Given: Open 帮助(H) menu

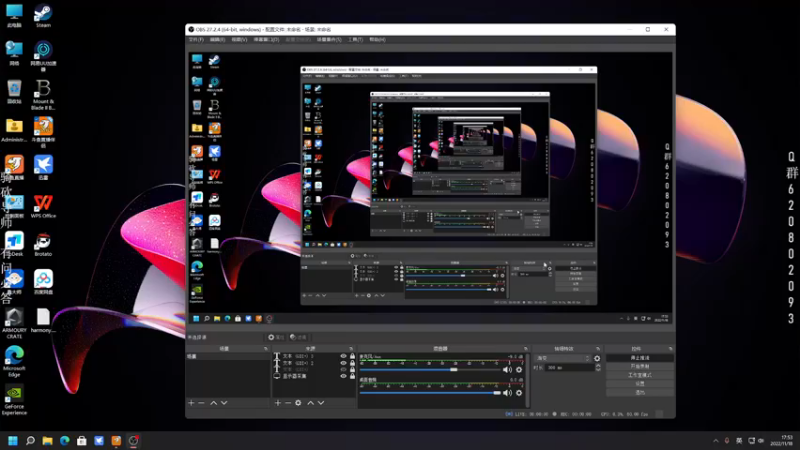Looking at the screenshot, I should click(378, 40).
